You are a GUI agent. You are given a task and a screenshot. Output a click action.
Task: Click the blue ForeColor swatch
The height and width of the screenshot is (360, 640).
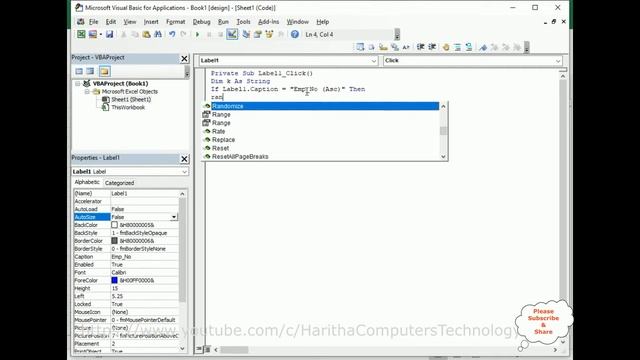coord(114,280)
